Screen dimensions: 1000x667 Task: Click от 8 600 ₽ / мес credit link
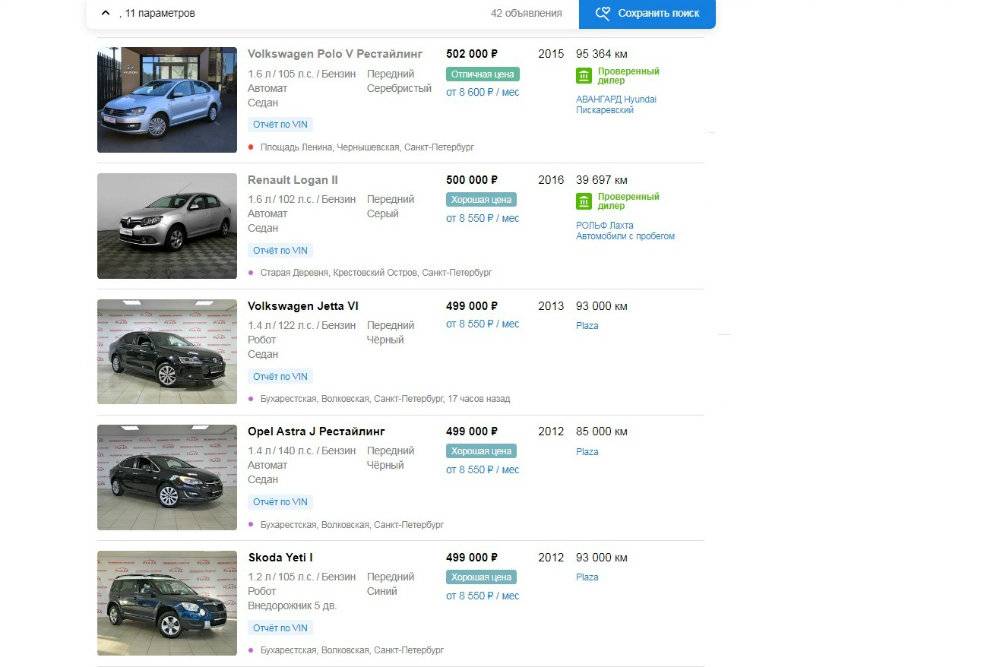pyautogui.click(x=483, y=92)
